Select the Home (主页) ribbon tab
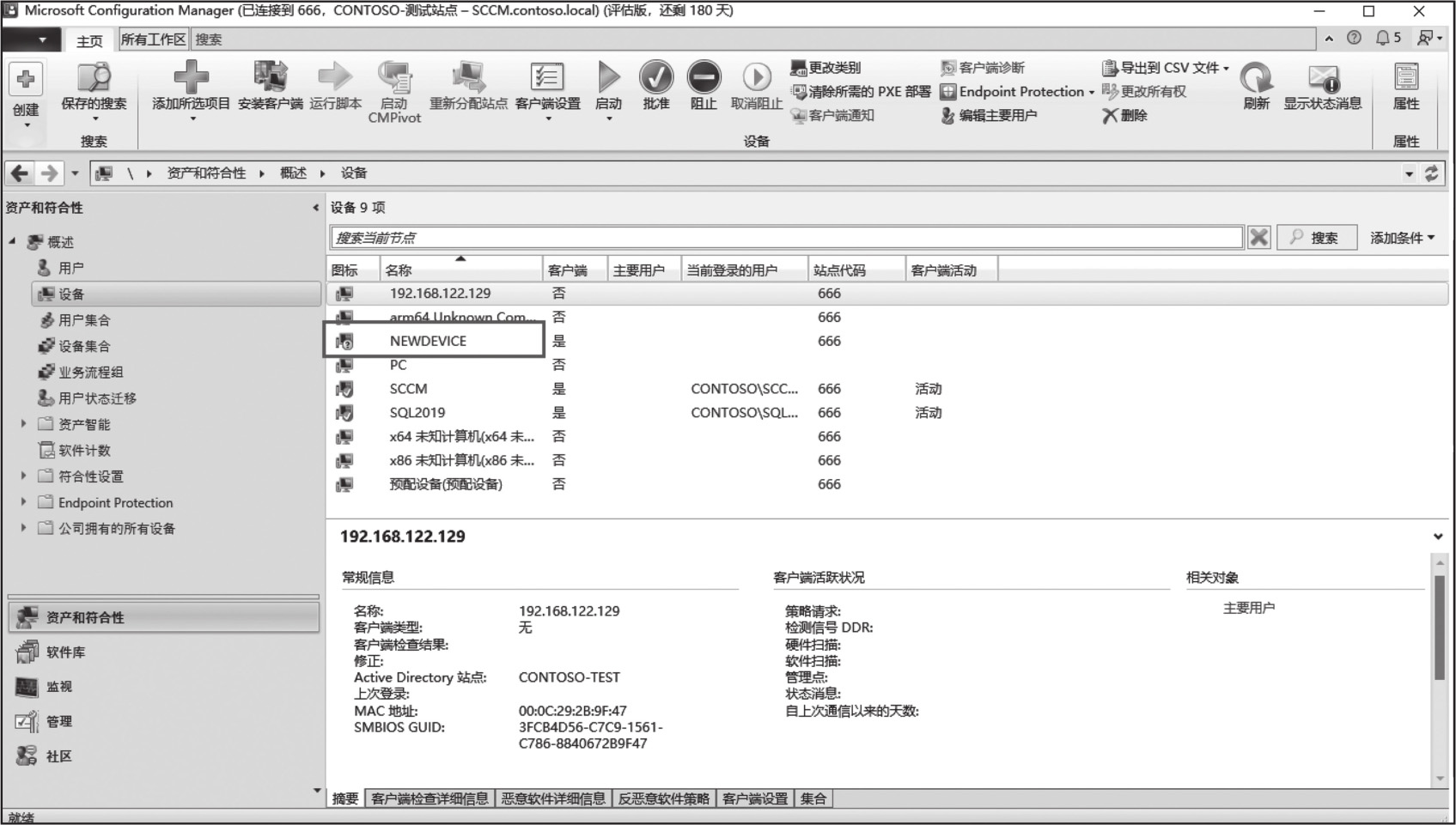Screen dimensions: 1456x825 pos(89,40)
